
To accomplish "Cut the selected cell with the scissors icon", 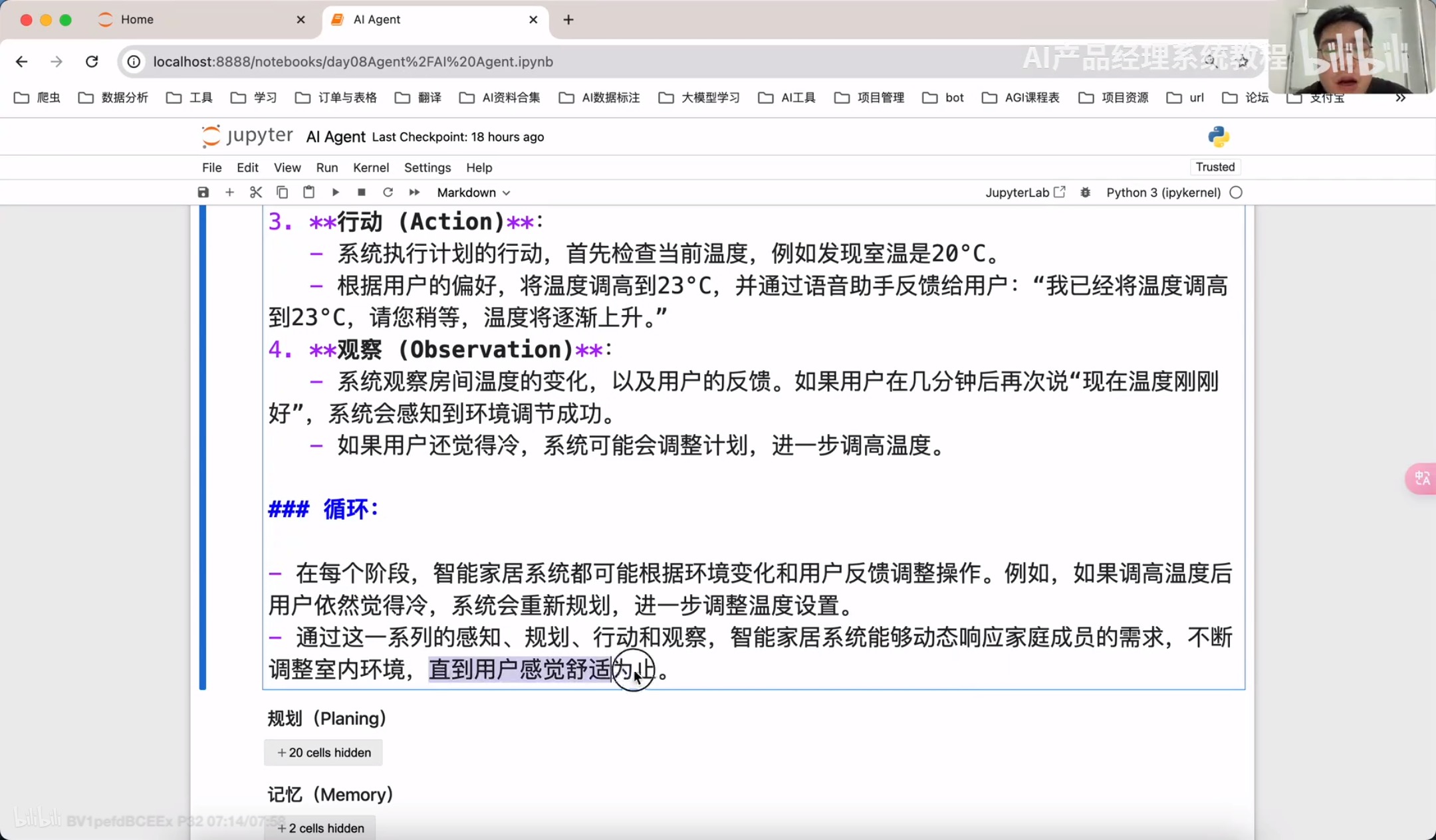I will [x=256, y=193].
